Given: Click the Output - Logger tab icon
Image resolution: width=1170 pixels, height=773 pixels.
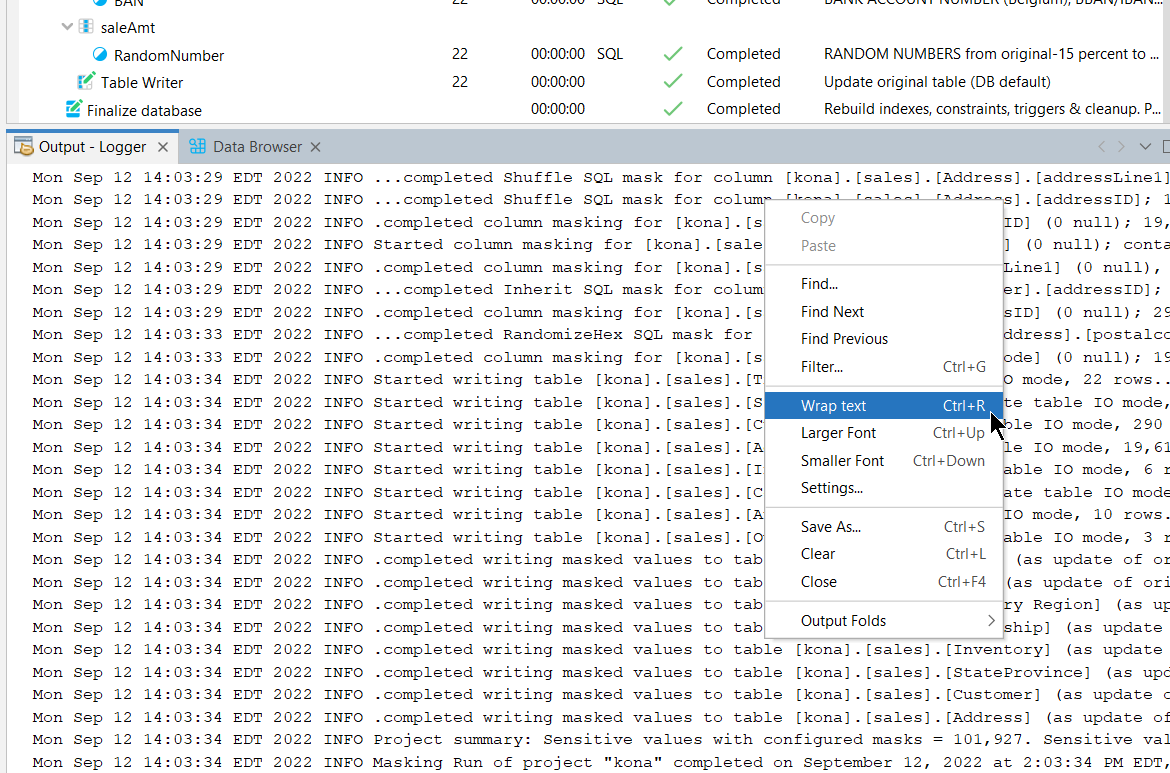Looking at the screenshot, I should (24, 147).
